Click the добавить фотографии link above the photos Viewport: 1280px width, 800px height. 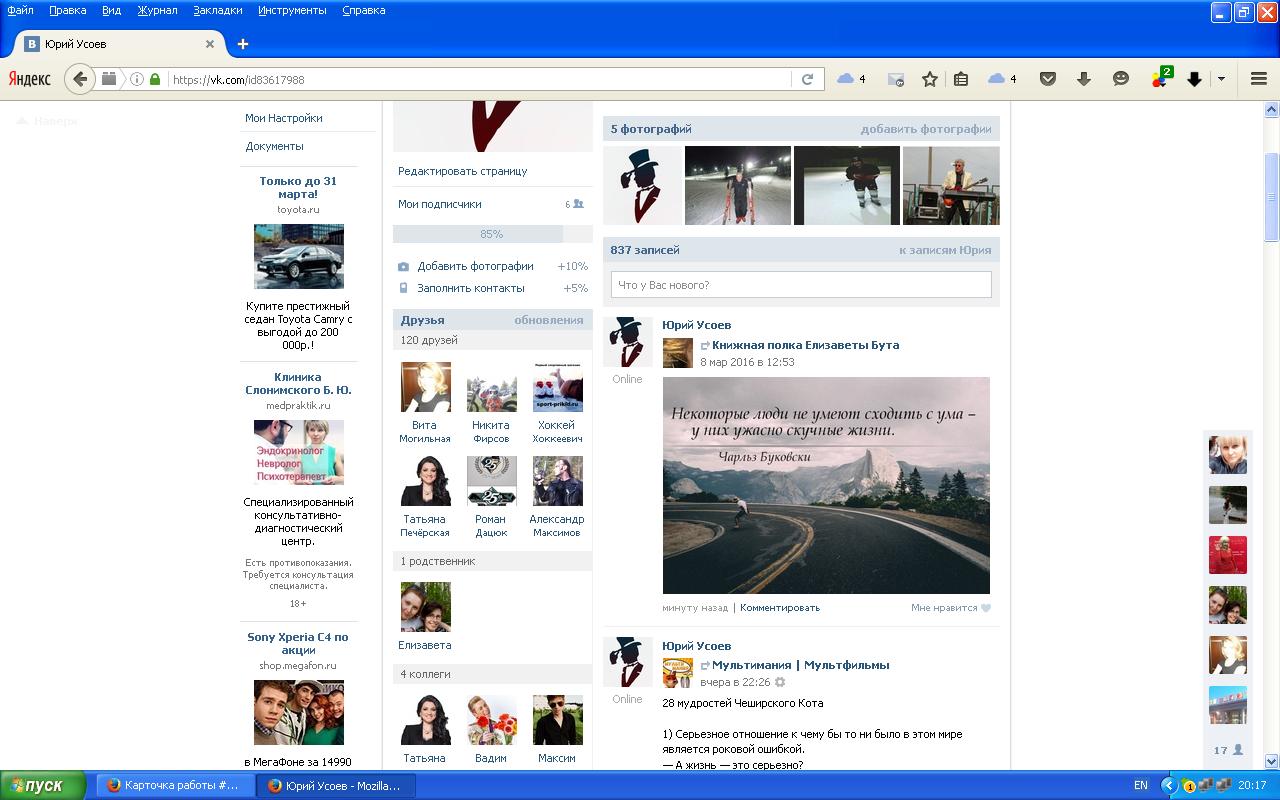tap(926, 129)
